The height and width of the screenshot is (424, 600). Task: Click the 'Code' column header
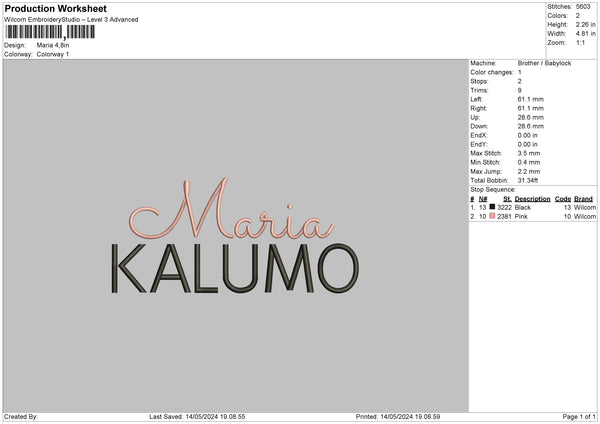pyautogui.click(x=563, y=199)
